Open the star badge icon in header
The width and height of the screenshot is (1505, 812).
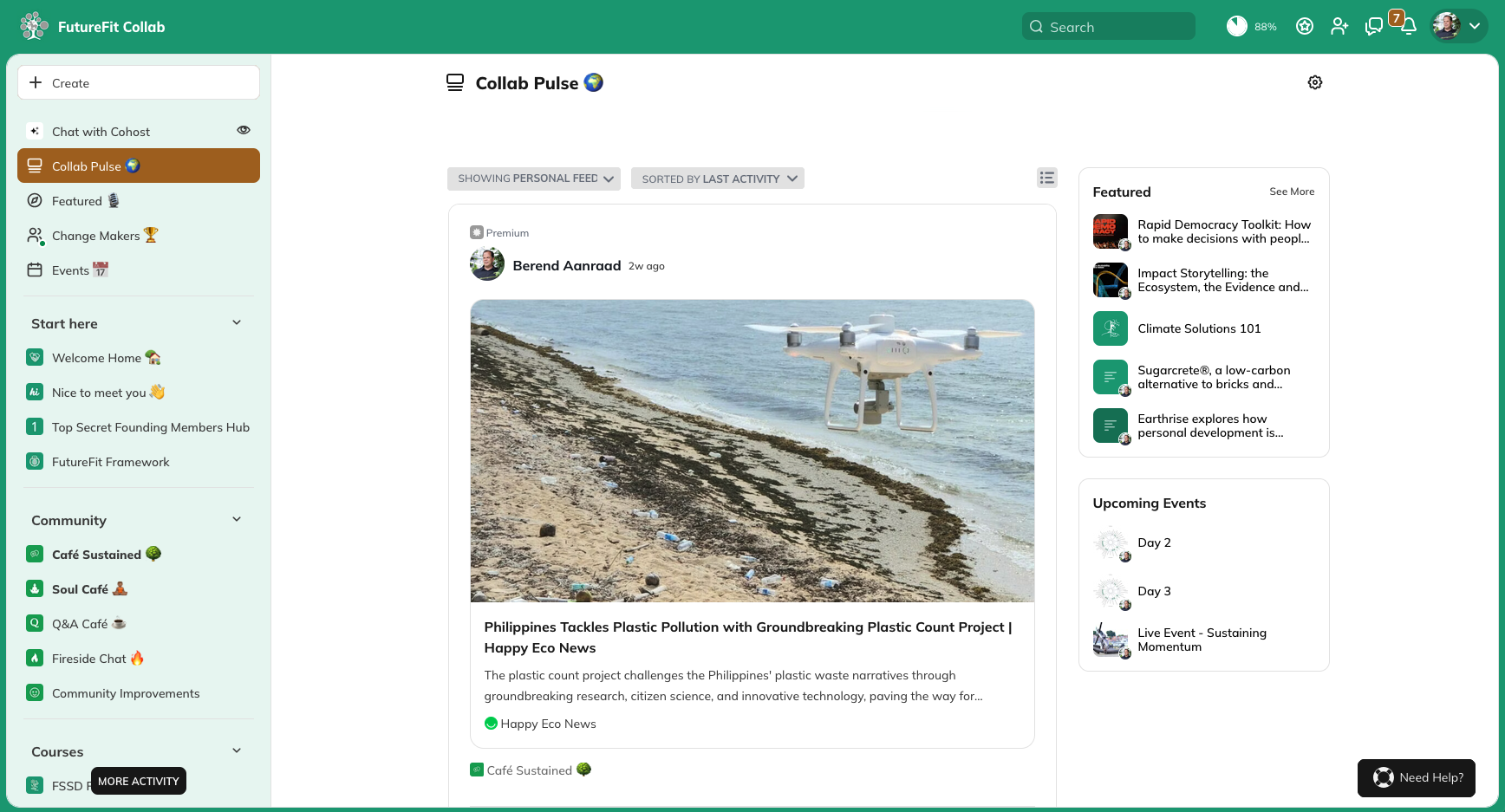pyautogui.click(x=1305, y=27)
